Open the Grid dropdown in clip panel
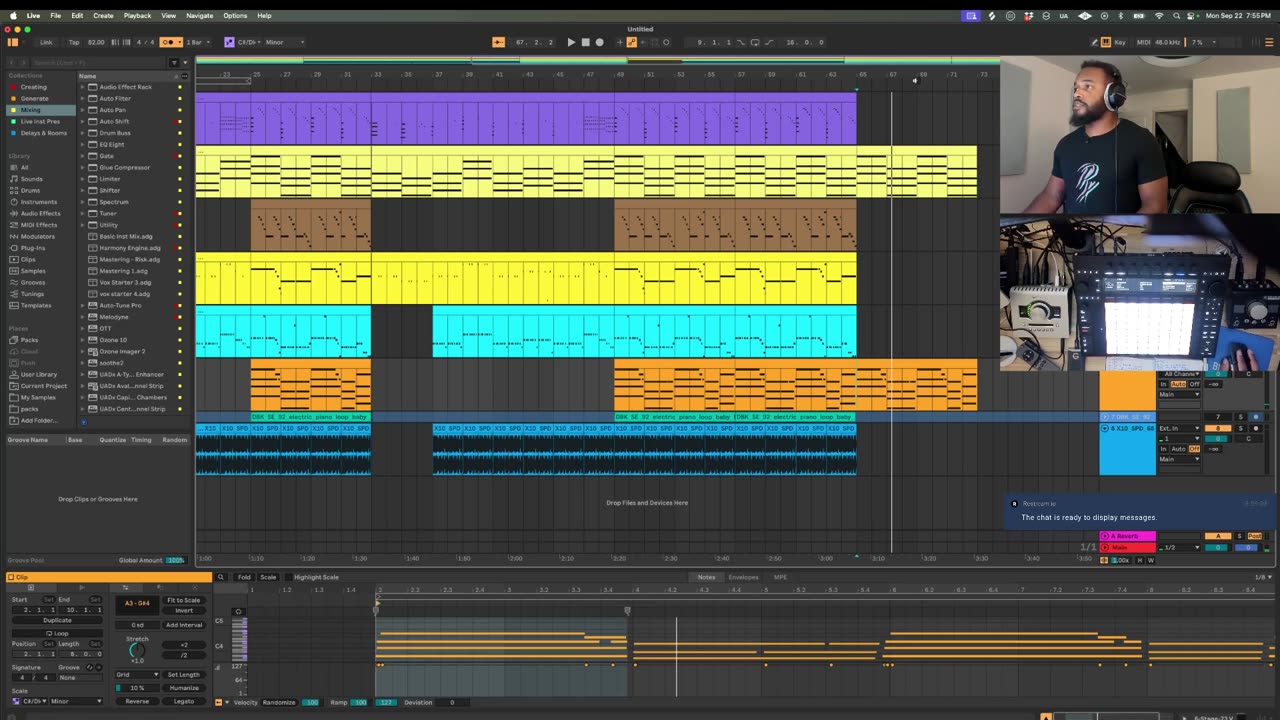This screenshot has height=720, width=1280. [x=136, y=674]
